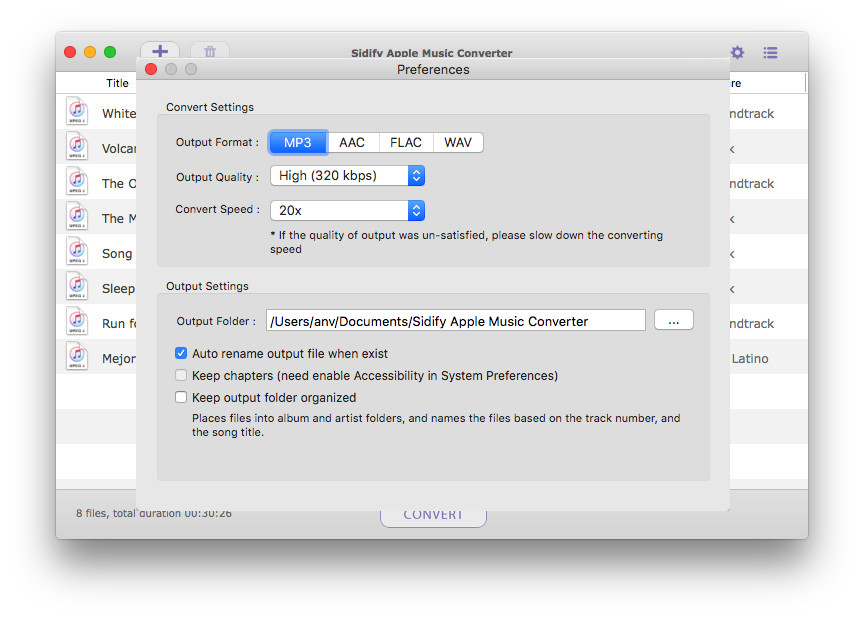Enable Keep chapters option
The width and height of the screenshot is (864, 619).
pyautogui.click(x=181, y=375)
